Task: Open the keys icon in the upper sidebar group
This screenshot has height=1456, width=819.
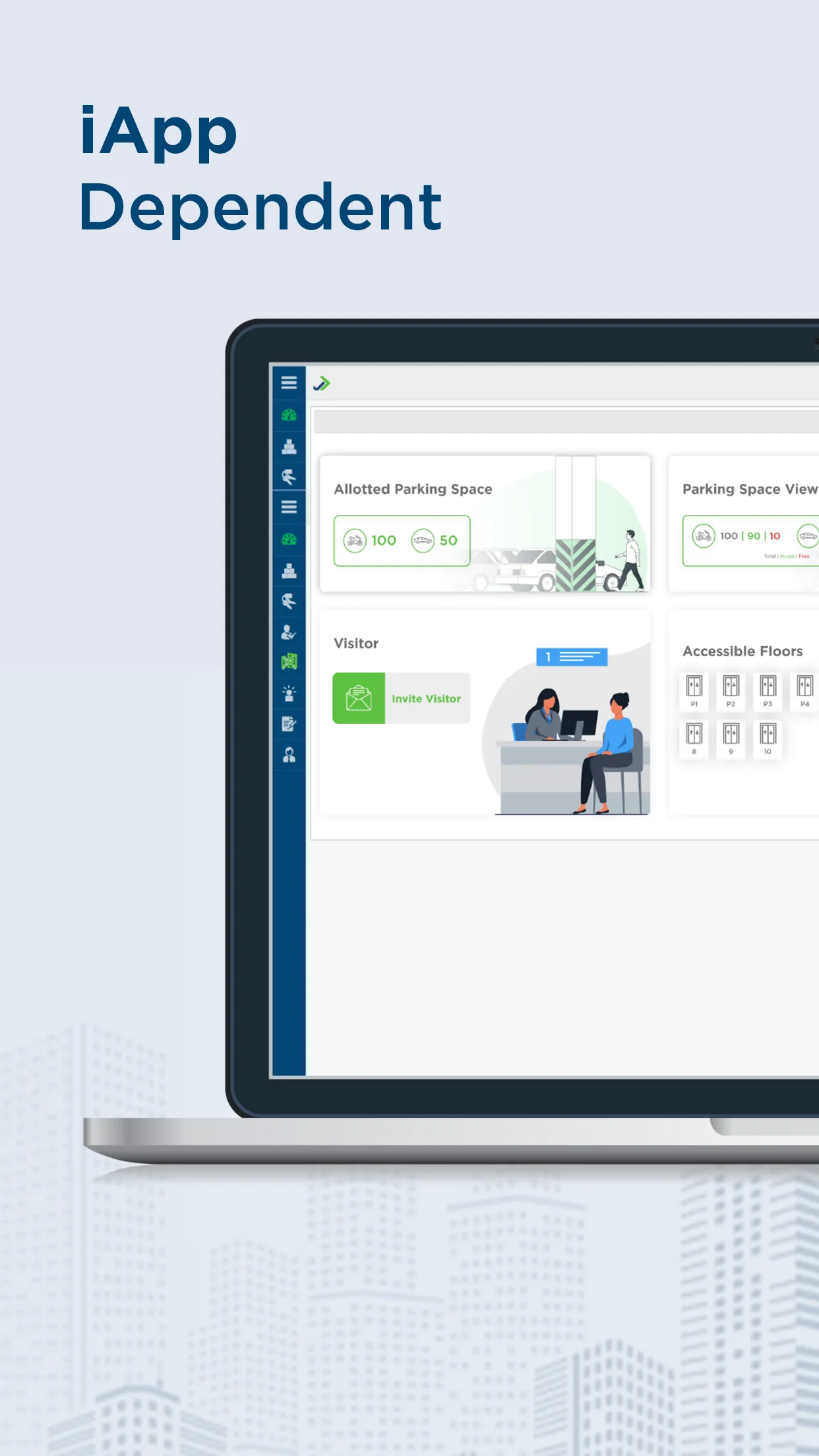Action: 289,476
